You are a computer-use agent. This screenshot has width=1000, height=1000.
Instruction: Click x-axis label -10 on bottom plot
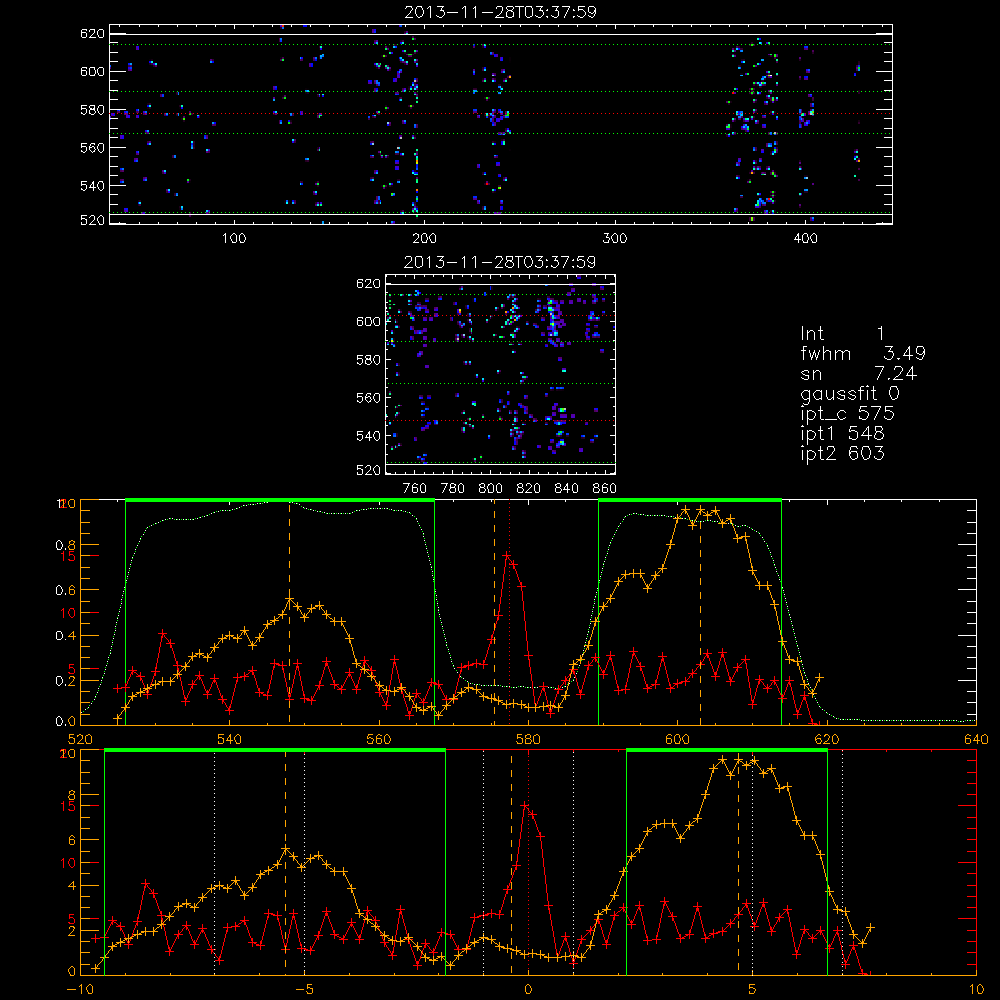79,990
